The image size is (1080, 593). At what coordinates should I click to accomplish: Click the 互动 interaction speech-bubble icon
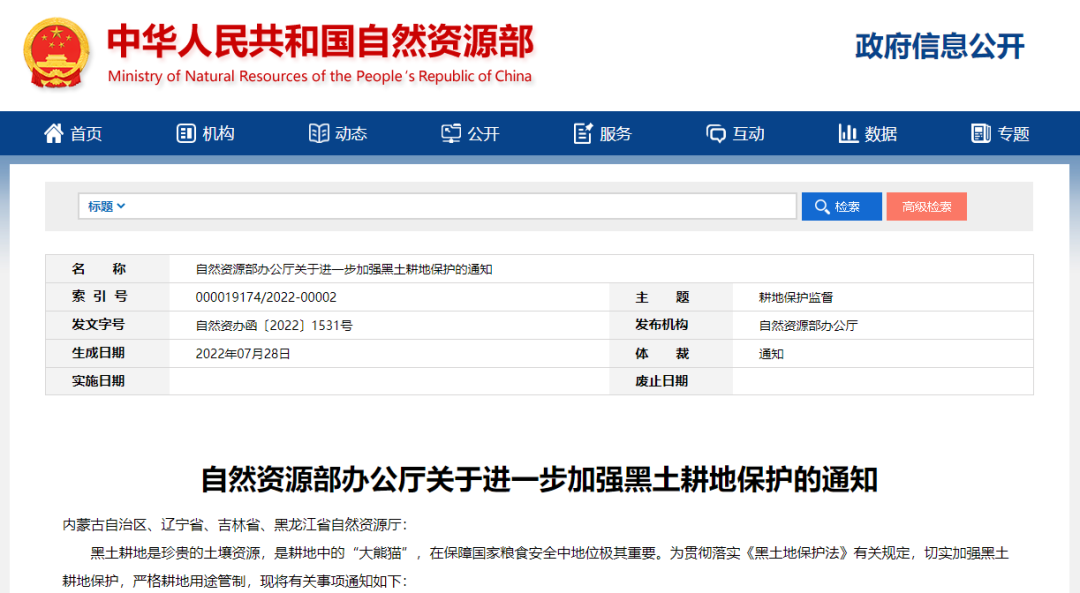(714, 133)
